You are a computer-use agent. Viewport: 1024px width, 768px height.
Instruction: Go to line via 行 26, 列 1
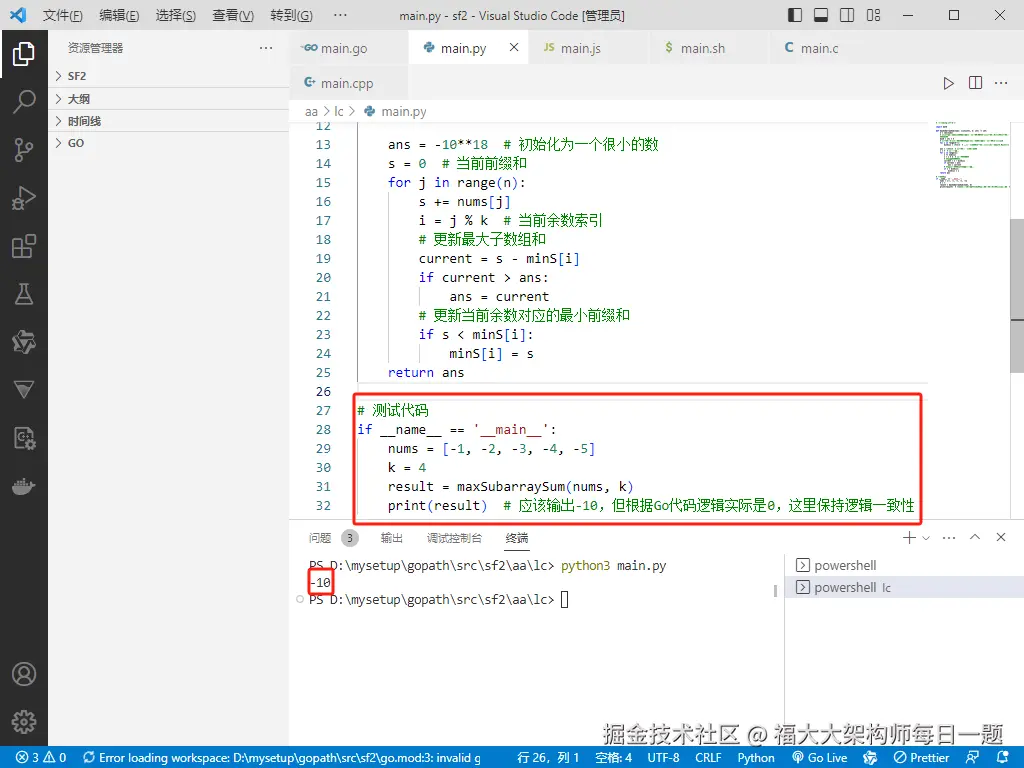point(548,758)
